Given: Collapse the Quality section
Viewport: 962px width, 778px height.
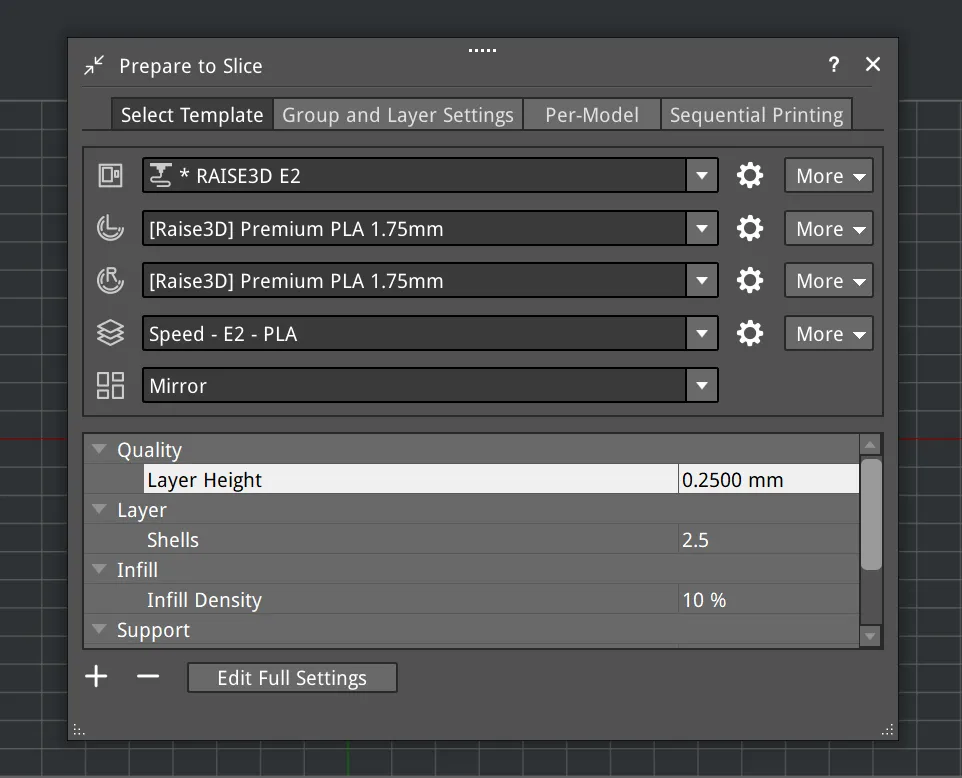Looking at the screenshot, I should tap(99, 449).
